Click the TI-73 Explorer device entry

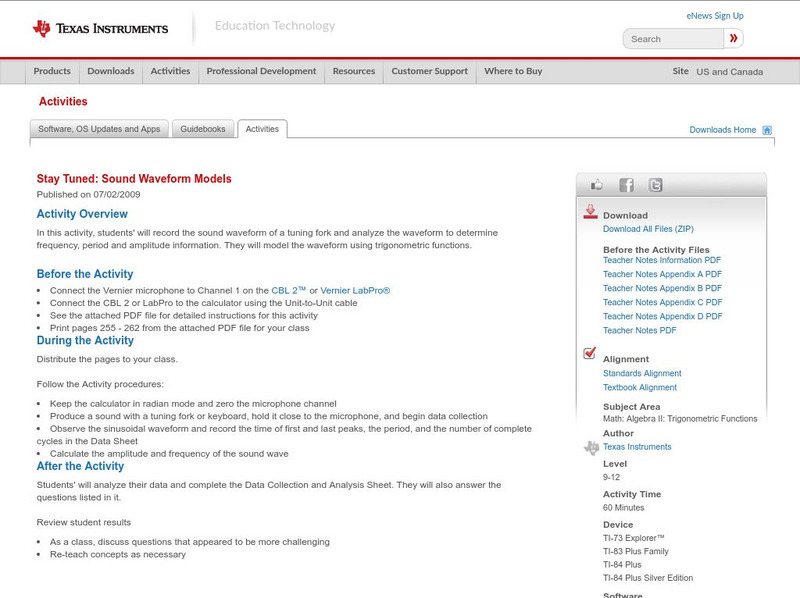tap(634, 538)
